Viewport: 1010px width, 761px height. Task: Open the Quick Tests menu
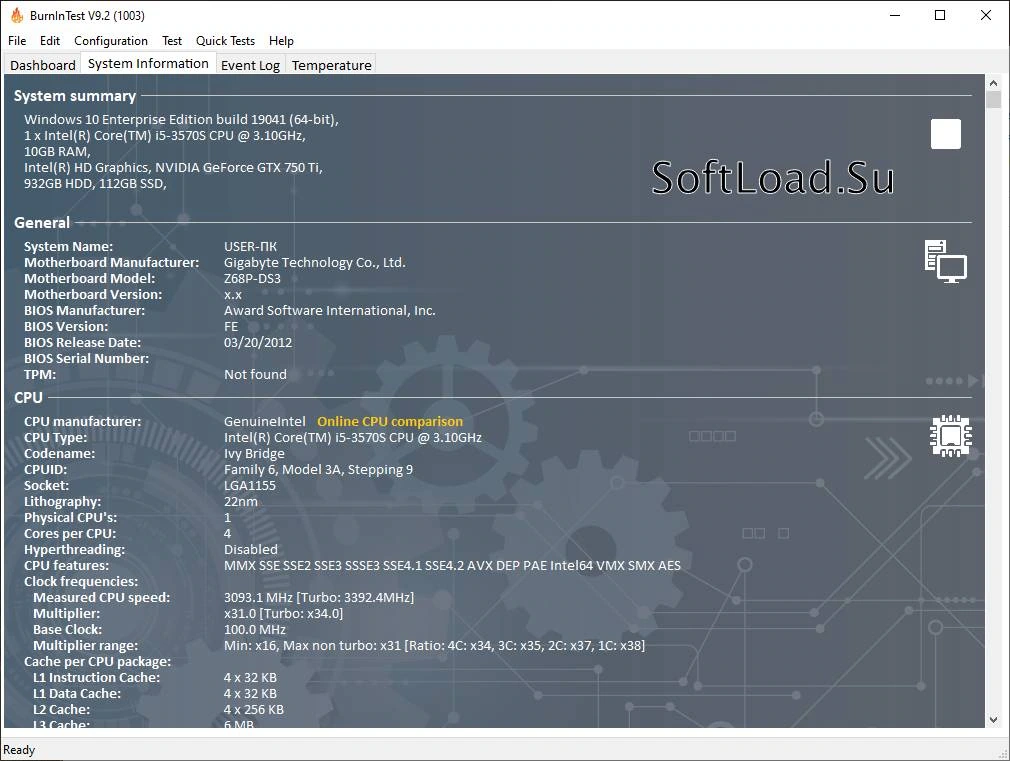[225, 41]
